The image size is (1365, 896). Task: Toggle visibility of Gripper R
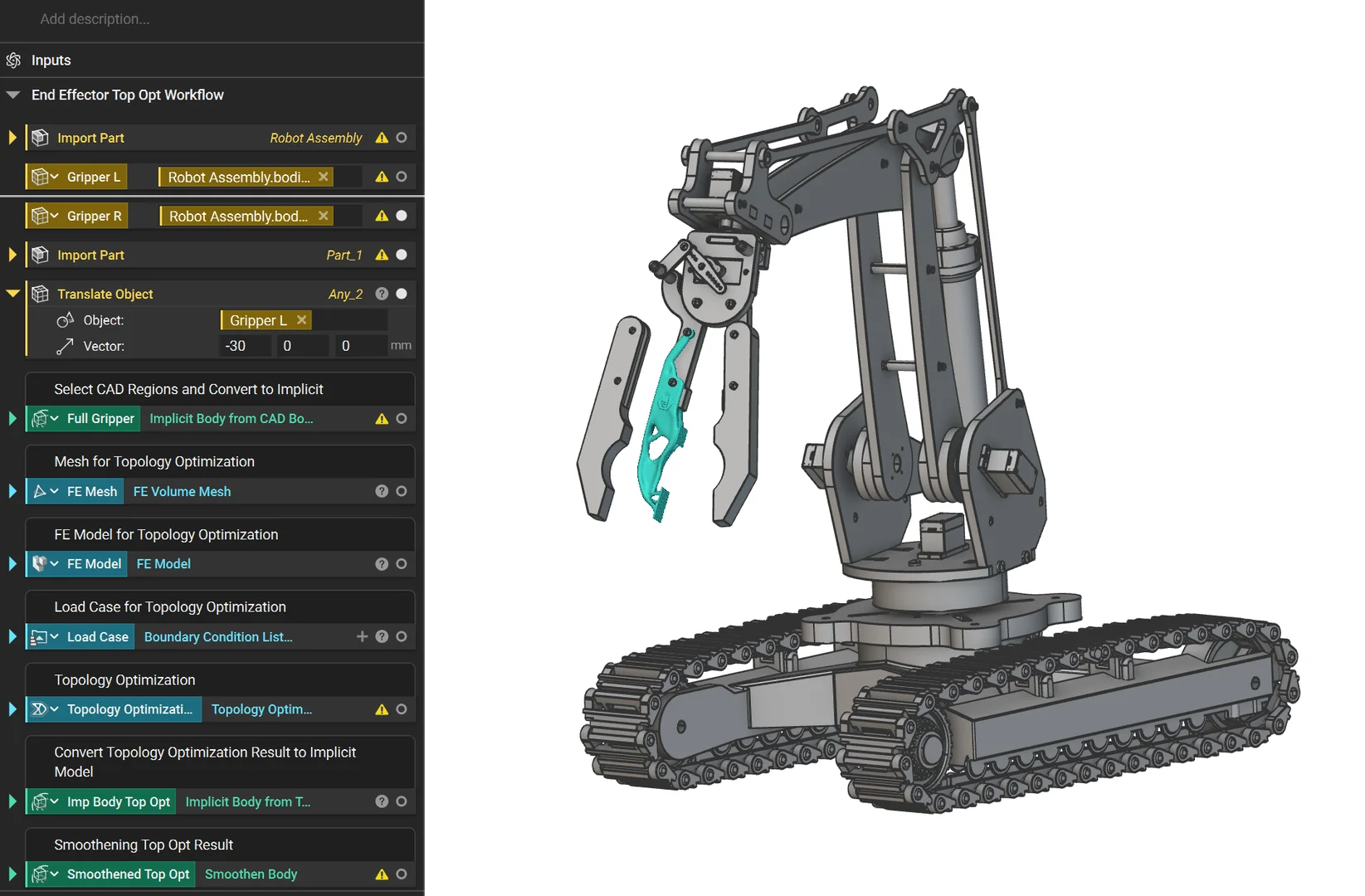(402, 216)
